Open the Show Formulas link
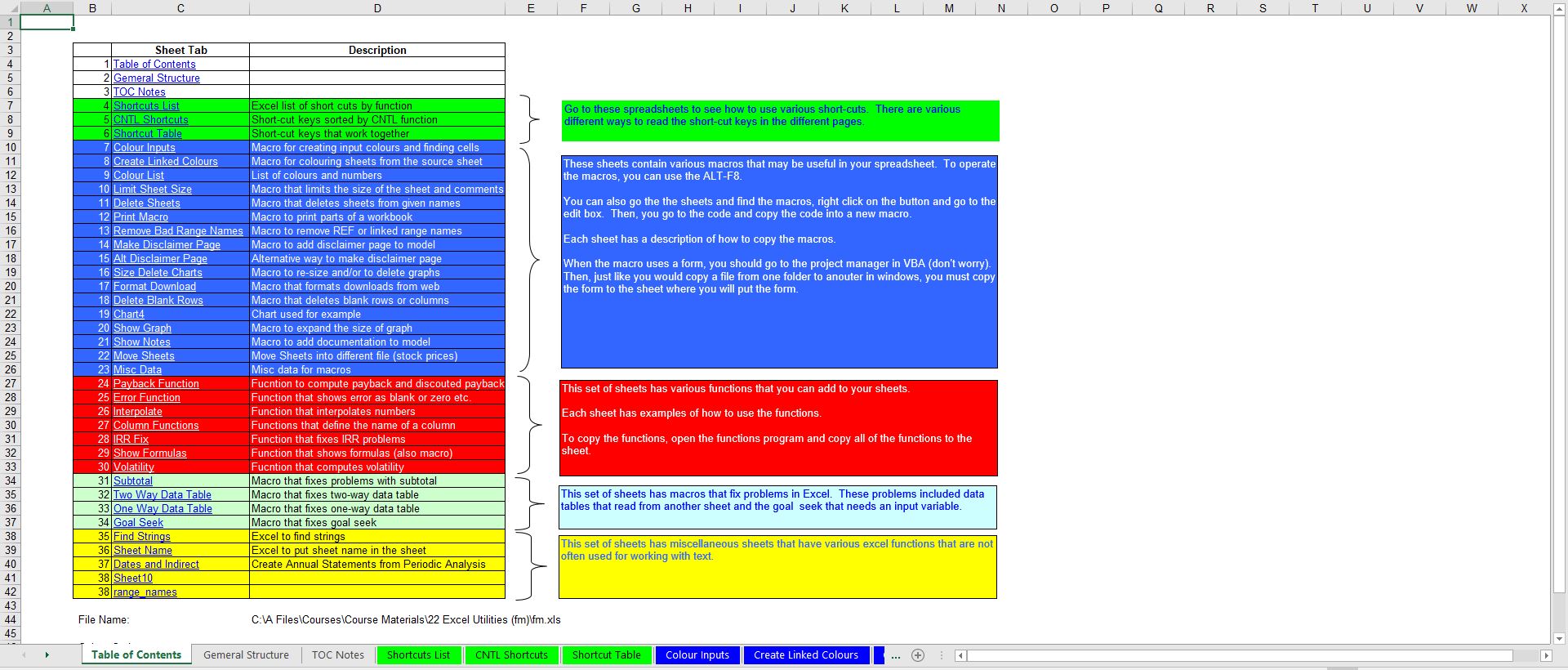Image resolution: width=1568 pixels, height=670 pixels. [150, 453]
